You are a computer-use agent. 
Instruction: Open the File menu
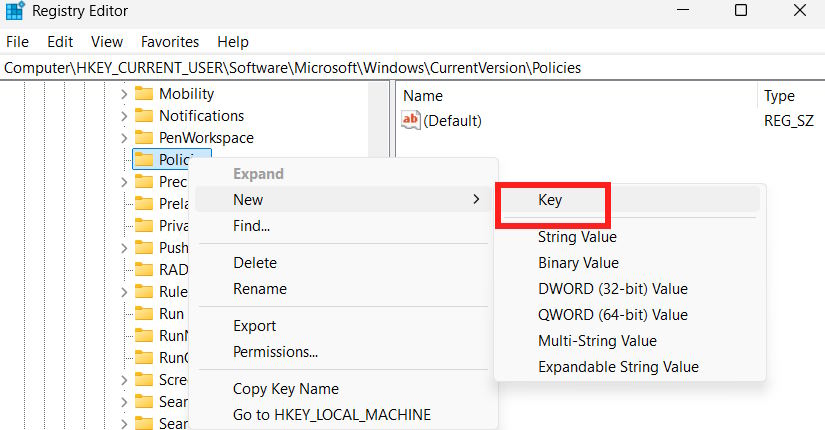[x=18, y=42]
